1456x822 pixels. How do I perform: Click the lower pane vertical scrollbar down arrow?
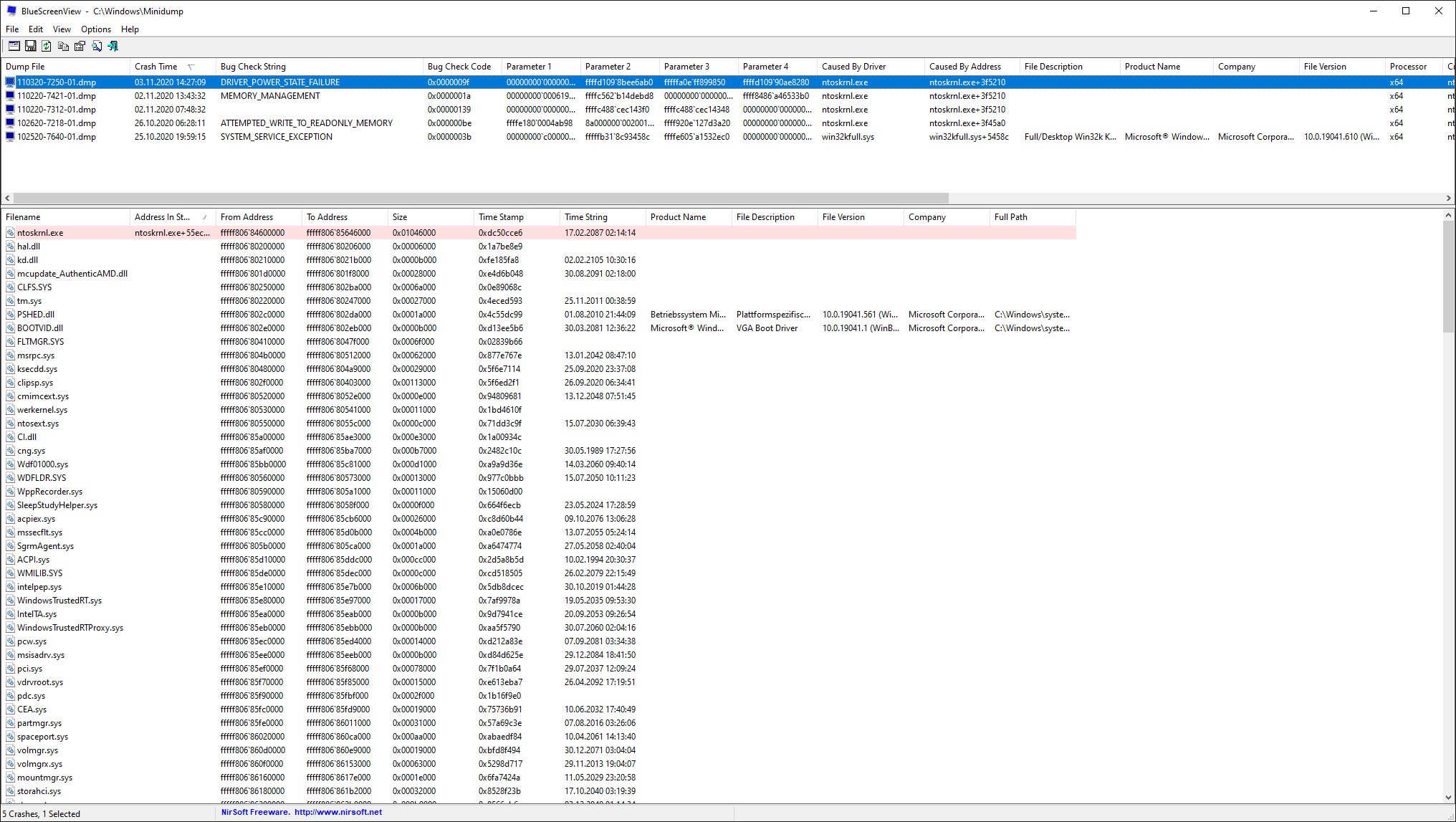pos(1448,797)
